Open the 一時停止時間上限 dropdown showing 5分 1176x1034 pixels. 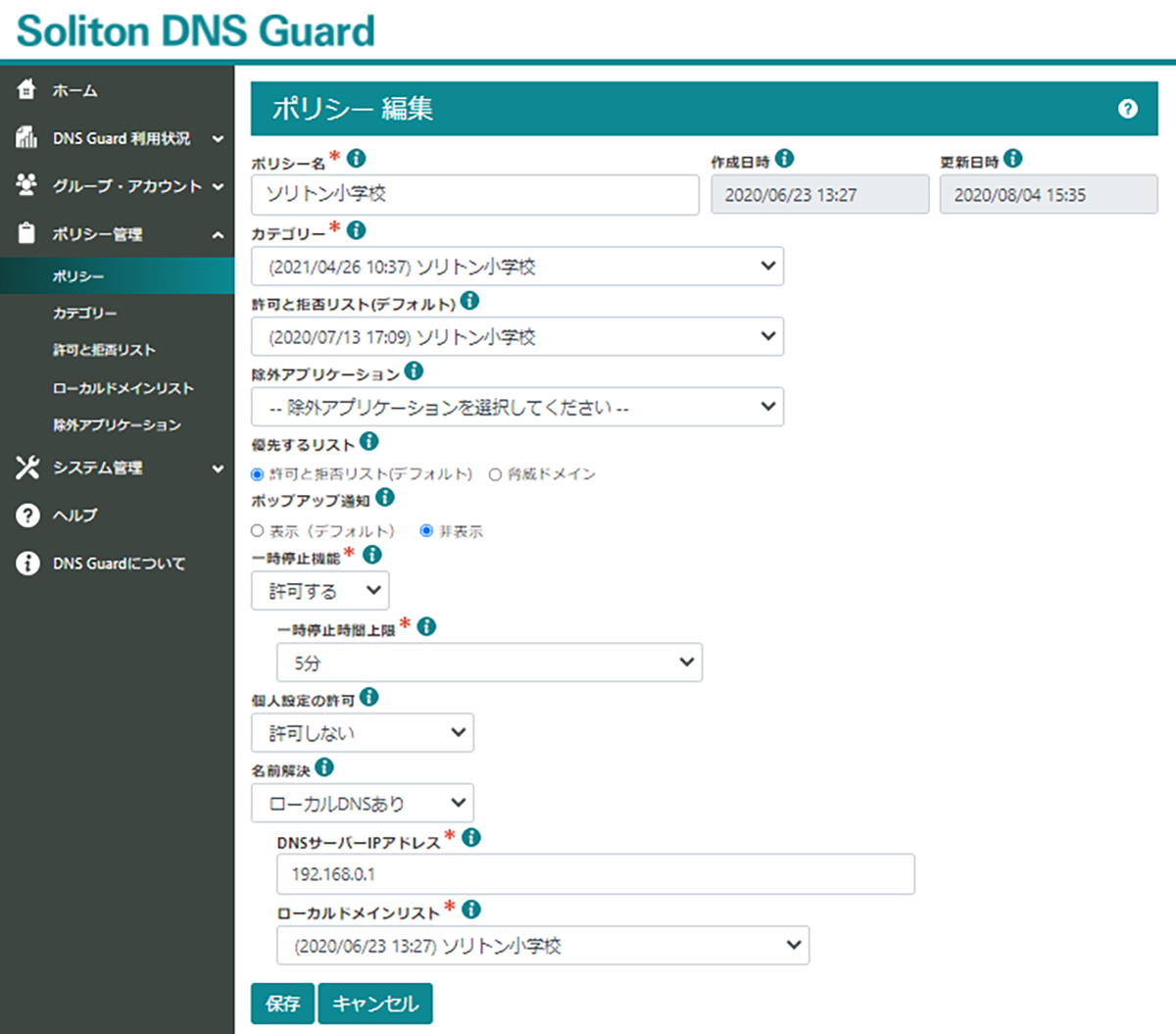[x=490, y=663]
